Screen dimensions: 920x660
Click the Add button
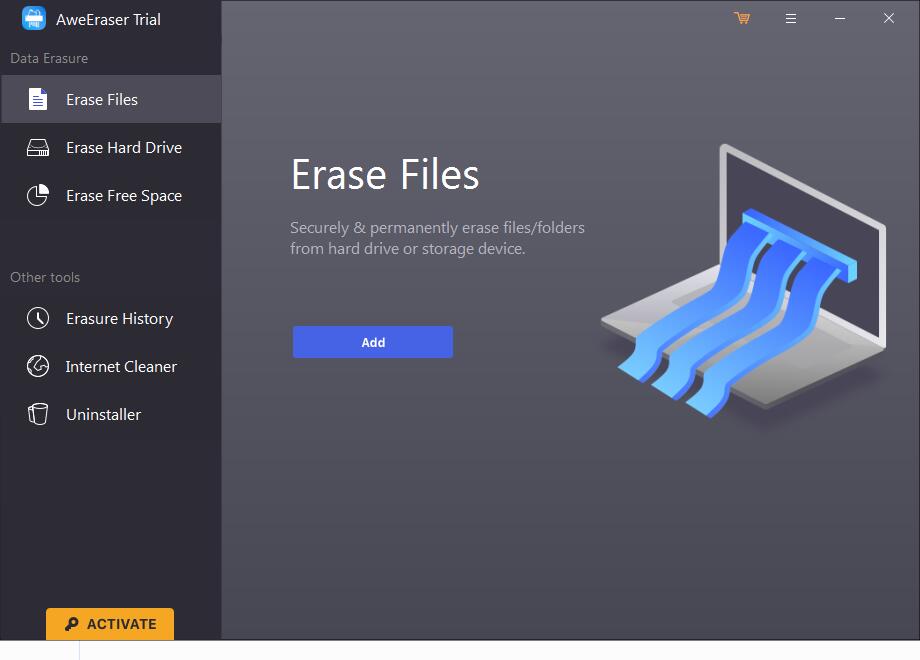pyautogui.click(x=372, y=341)
